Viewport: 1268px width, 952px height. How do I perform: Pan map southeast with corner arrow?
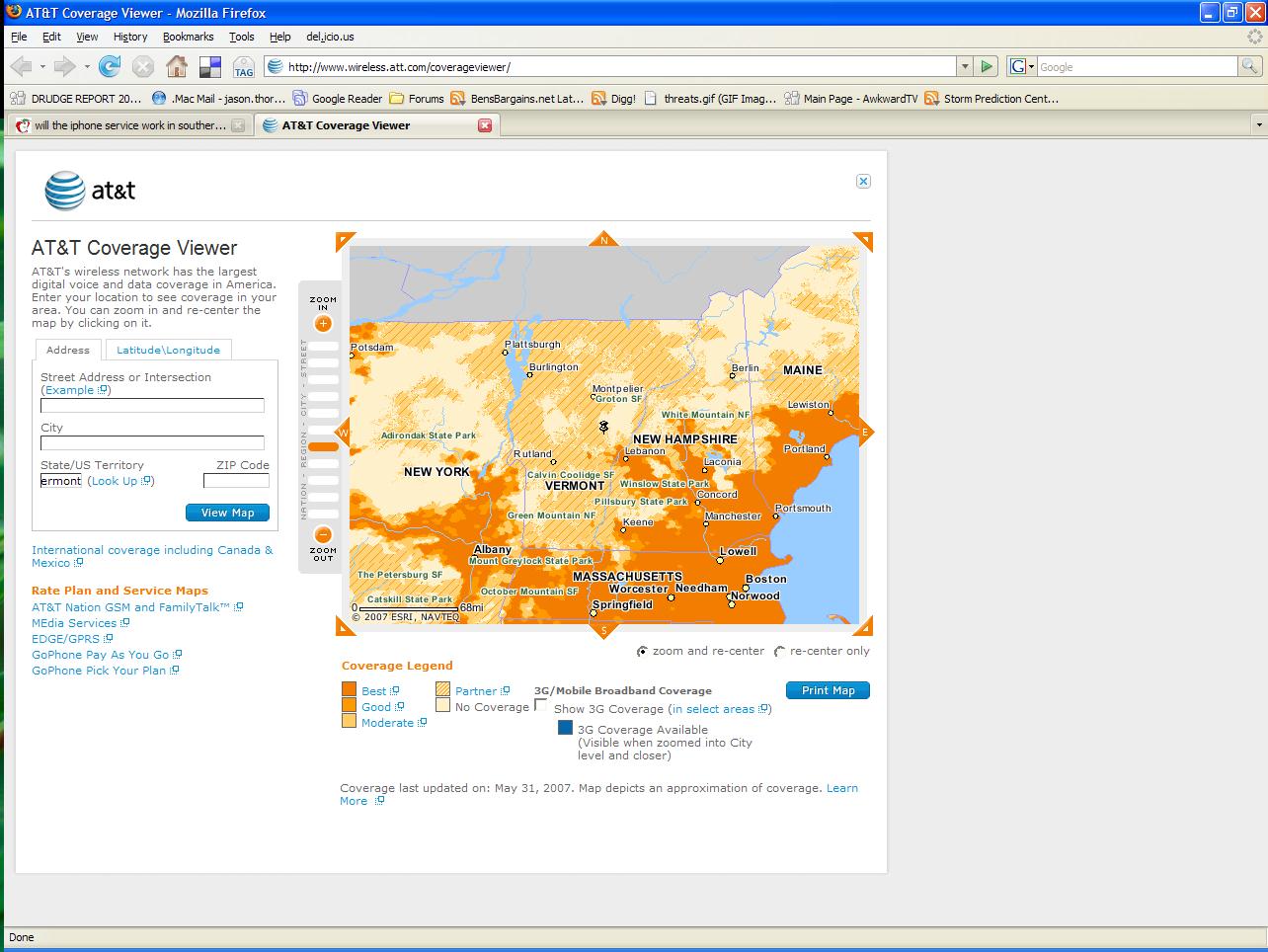coord(864,627)
